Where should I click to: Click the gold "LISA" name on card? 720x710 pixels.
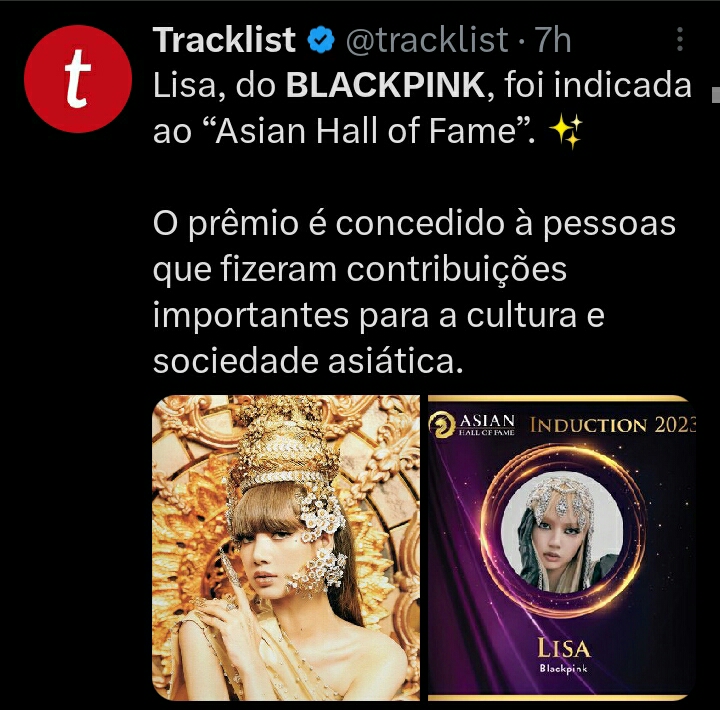point(564,649)
